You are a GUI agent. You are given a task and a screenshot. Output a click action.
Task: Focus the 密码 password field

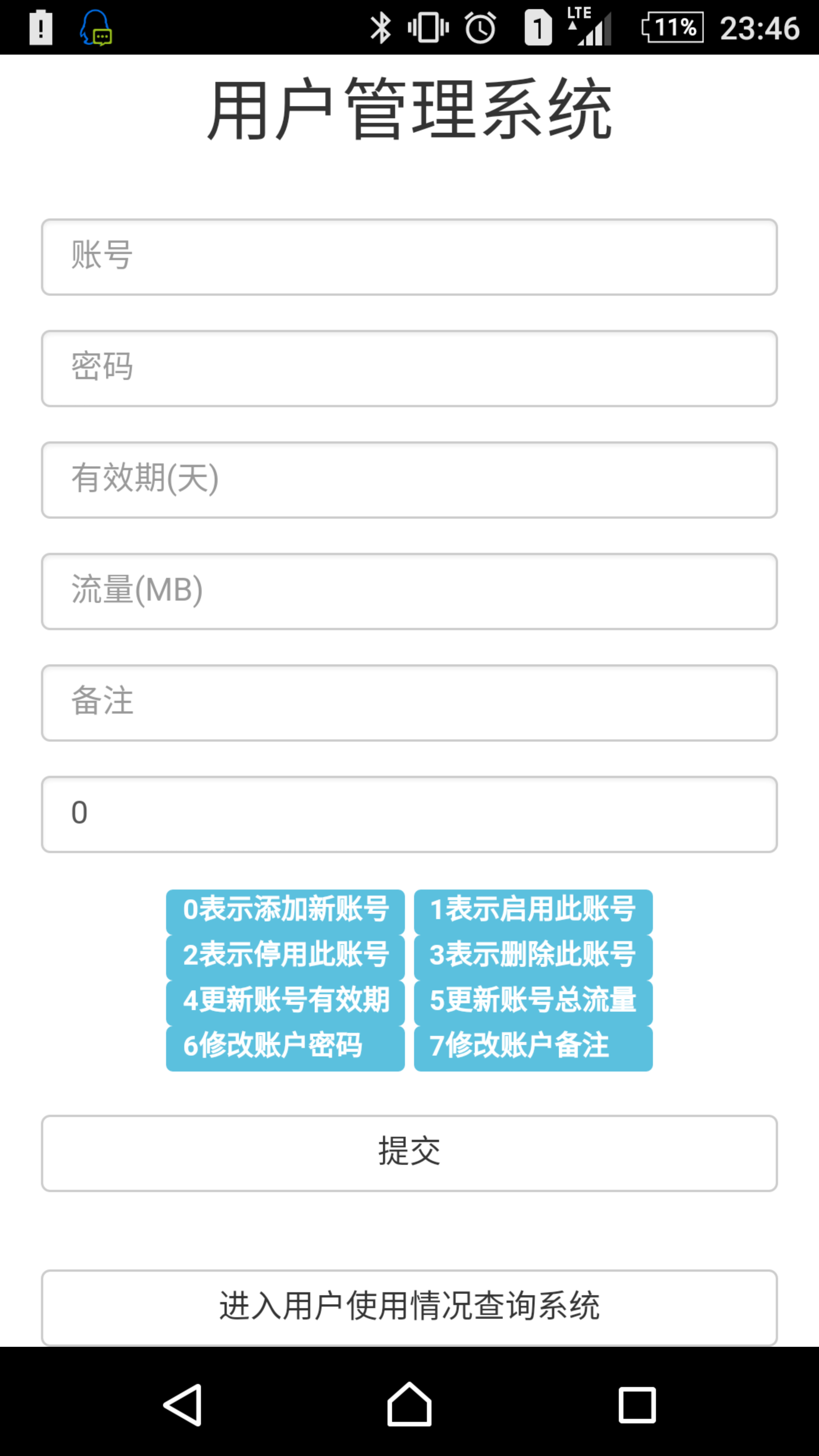(409, 369)
